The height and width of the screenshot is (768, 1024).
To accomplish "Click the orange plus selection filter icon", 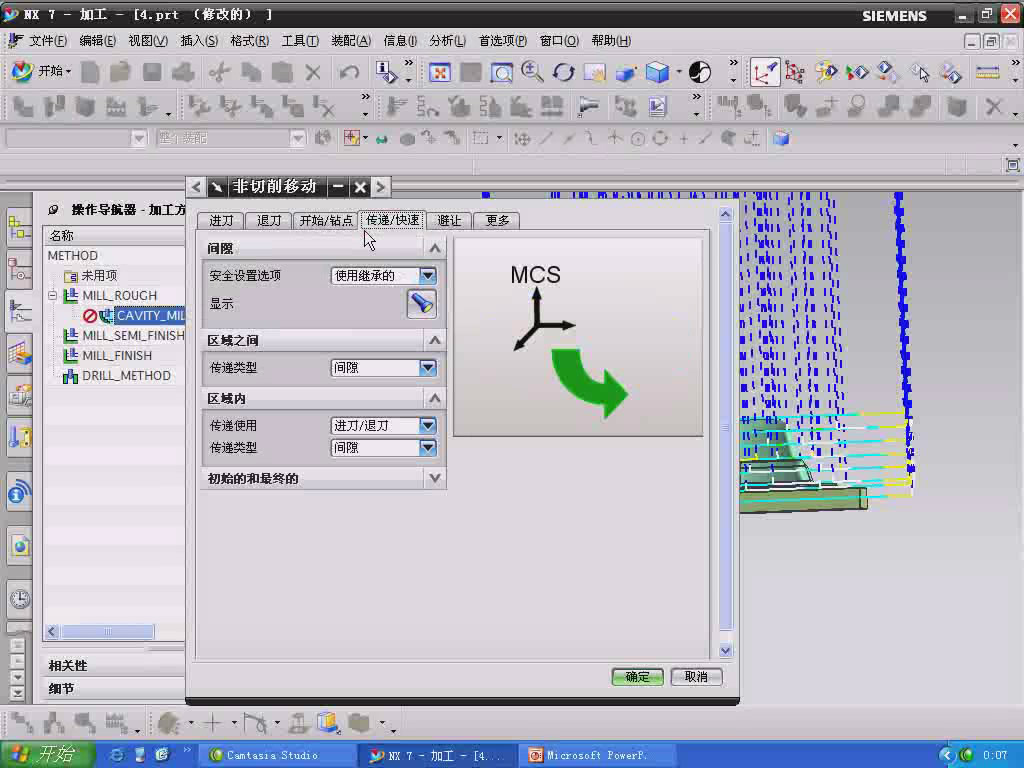I will pos(351,138).
